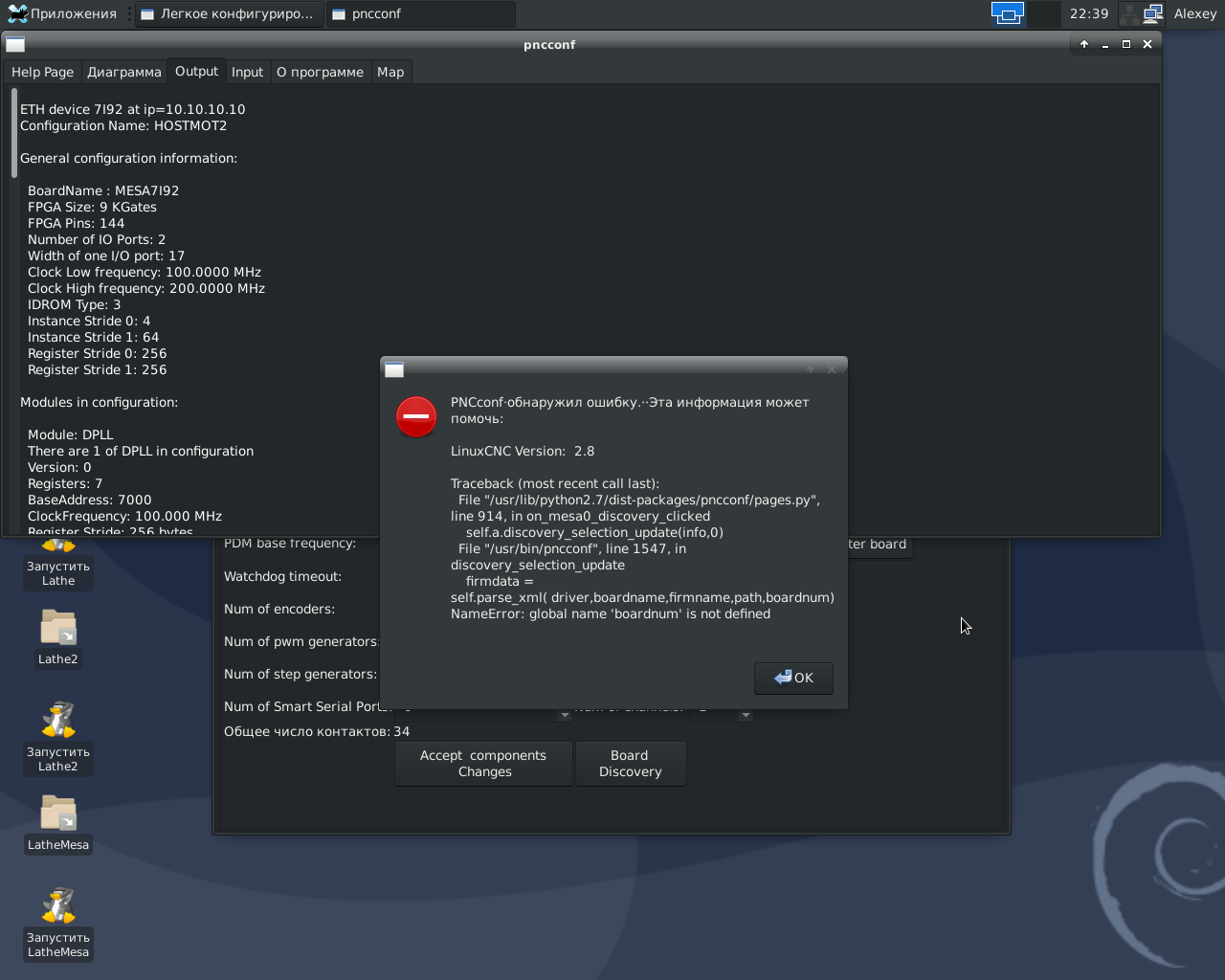Click the 'LinuxCNC Version: 2.8' text in dialog
1225x980 pixels.
click(523, 451)
